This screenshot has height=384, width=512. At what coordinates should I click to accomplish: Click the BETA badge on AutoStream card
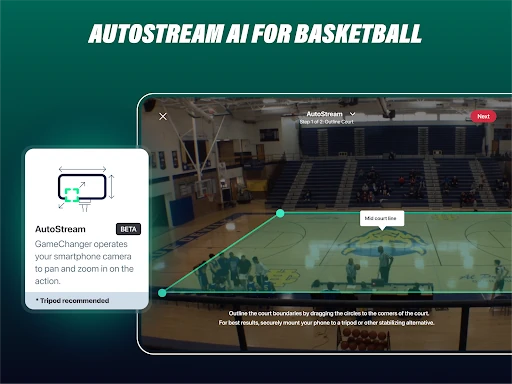click(x=128, y=229)
